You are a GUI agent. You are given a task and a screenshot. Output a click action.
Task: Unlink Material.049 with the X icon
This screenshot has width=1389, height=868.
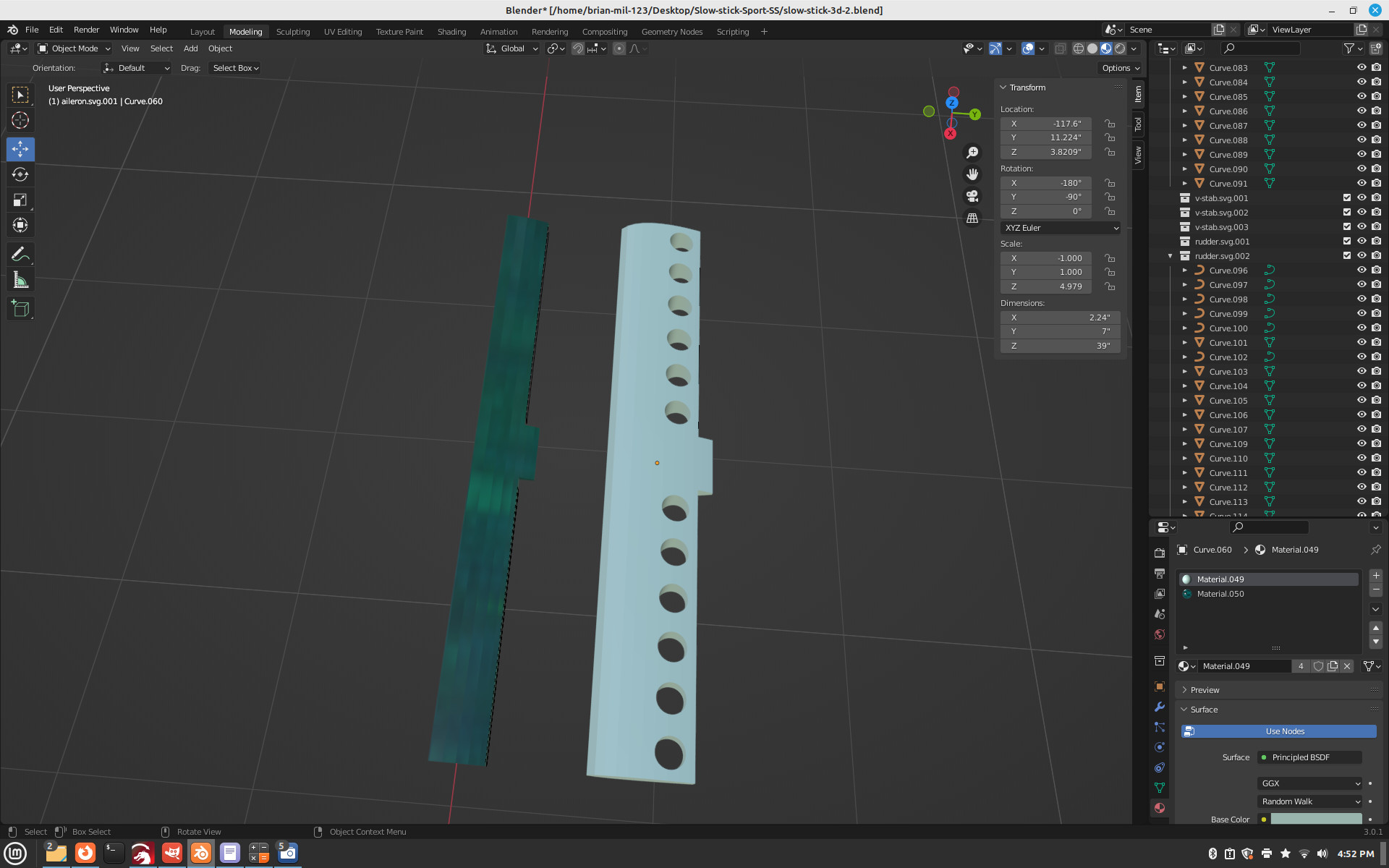(x=1347, y=666)
